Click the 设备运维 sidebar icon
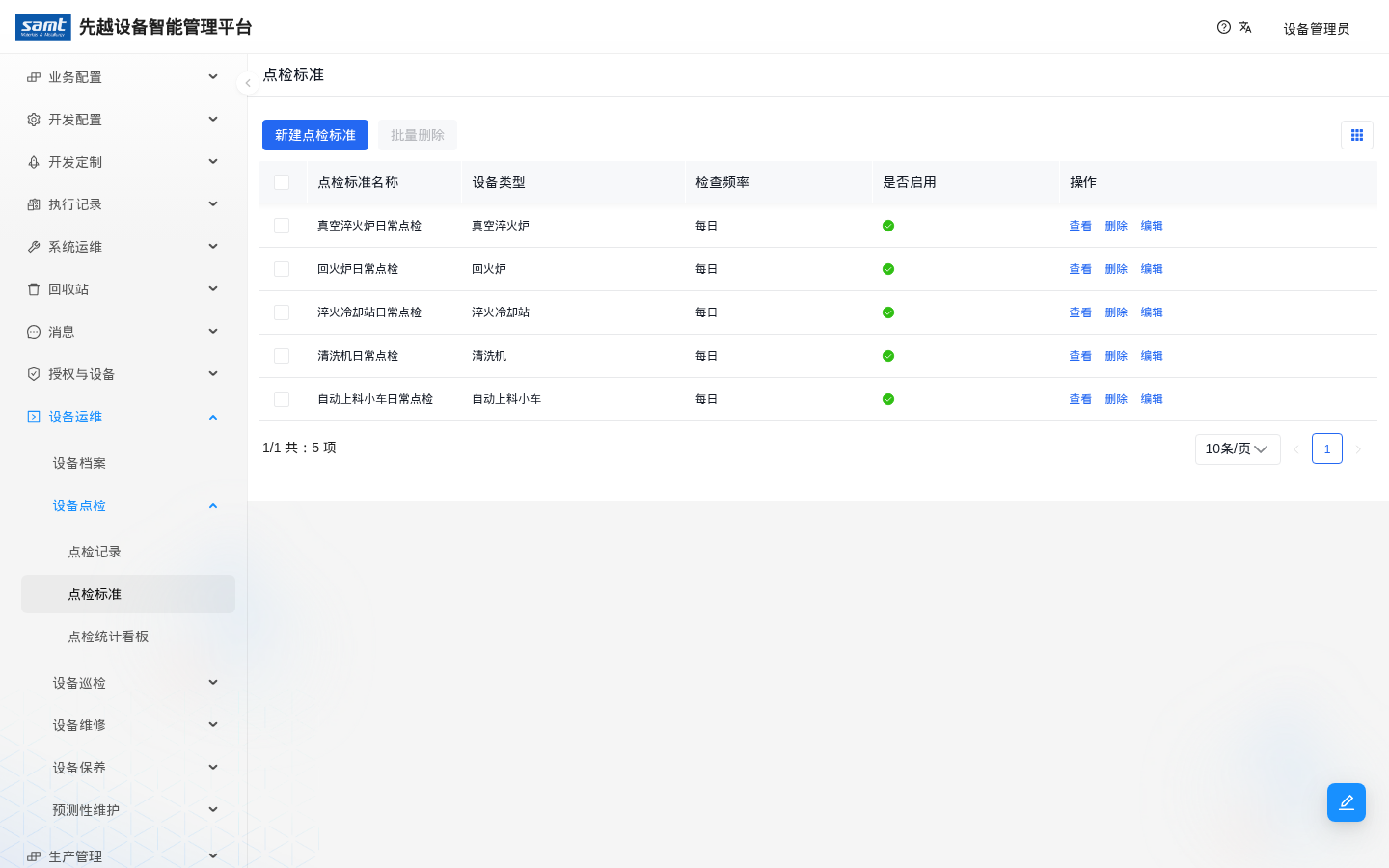This screenshot has height=868, width=1389. pos(34,417)
